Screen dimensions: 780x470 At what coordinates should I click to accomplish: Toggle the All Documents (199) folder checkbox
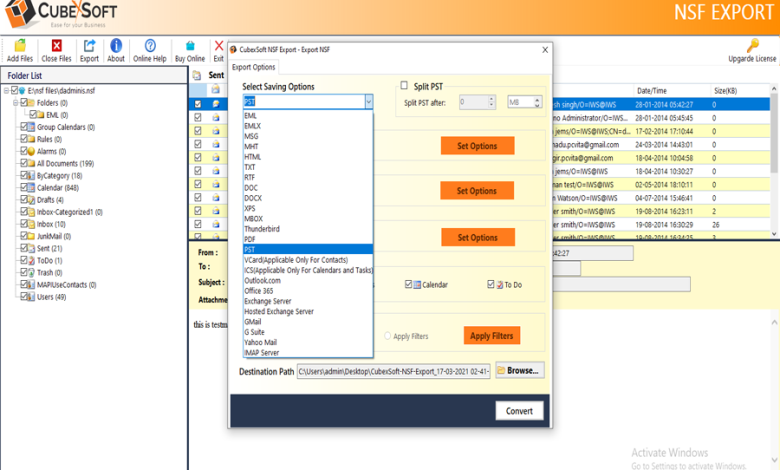click(x=23, y=163)
